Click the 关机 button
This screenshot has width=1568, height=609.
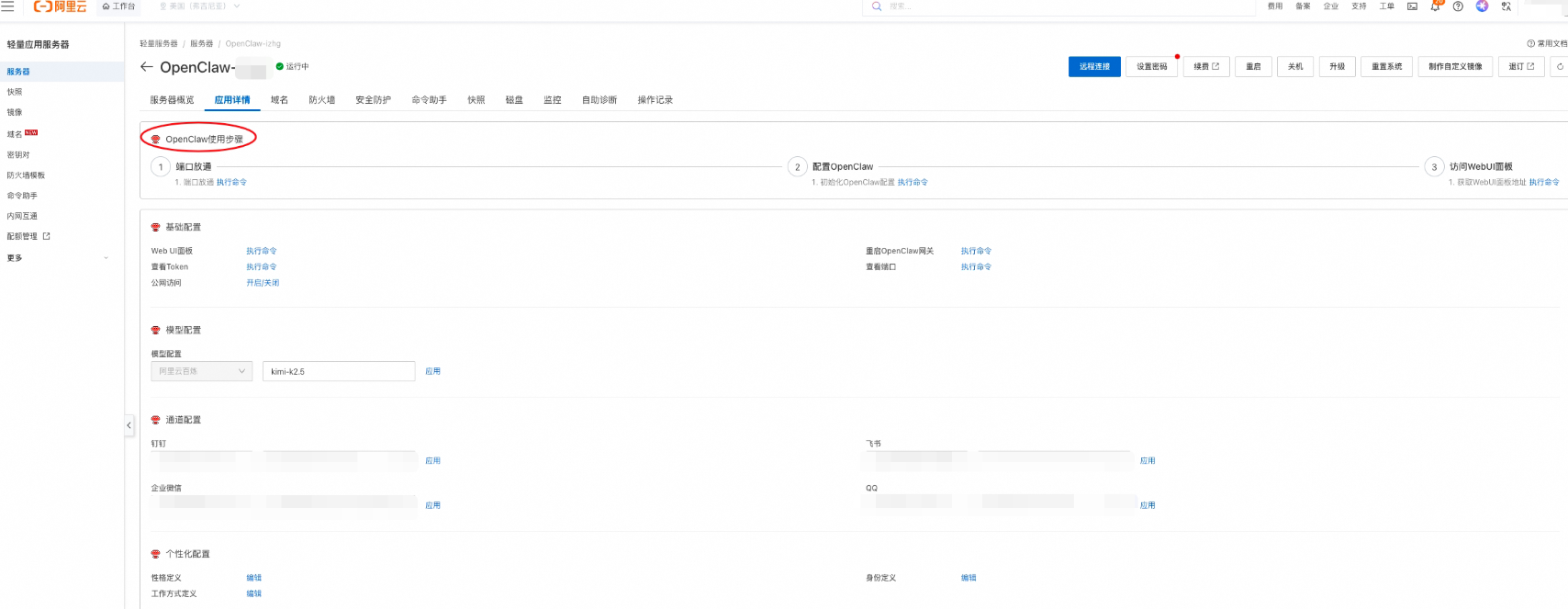point(1295,66)
